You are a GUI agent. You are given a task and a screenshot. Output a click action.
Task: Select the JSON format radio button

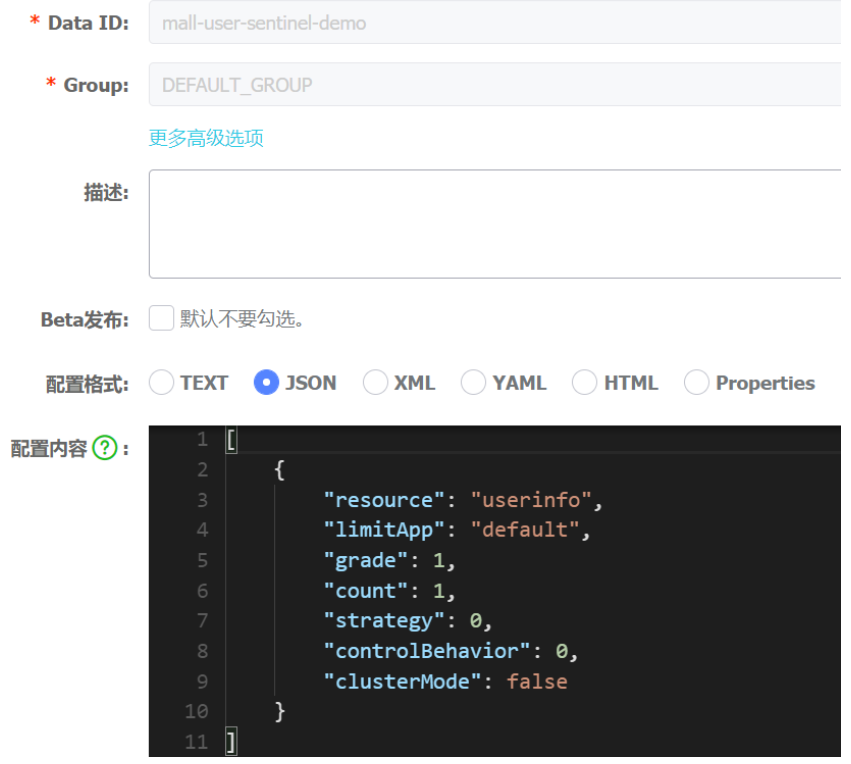(x=266, y=382)
